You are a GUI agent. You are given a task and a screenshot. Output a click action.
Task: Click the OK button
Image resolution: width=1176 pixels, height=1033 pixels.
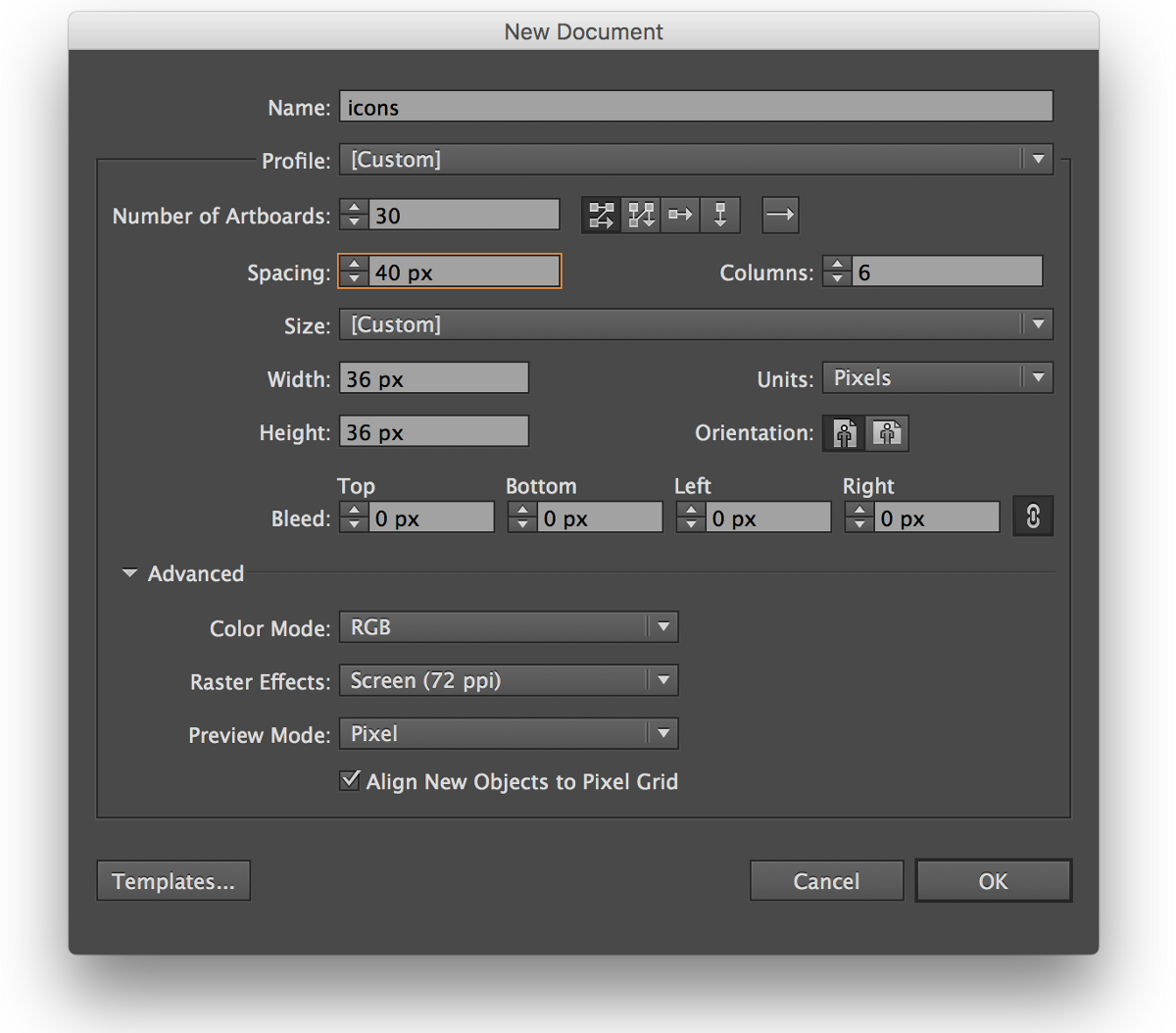point(993,881)
